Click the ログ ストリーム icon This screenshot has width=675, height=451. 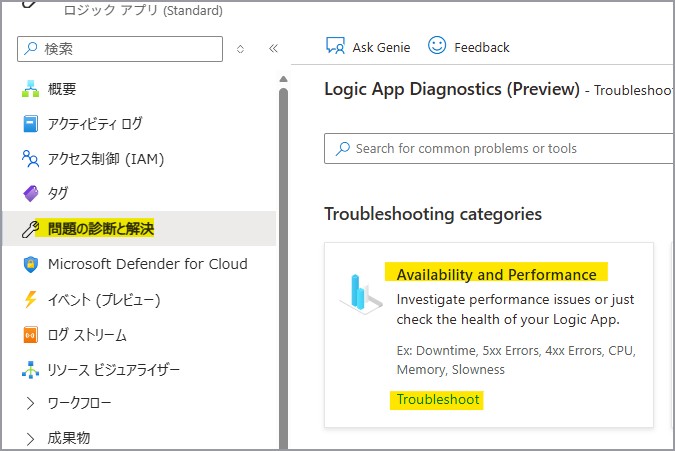click(30, 335)
